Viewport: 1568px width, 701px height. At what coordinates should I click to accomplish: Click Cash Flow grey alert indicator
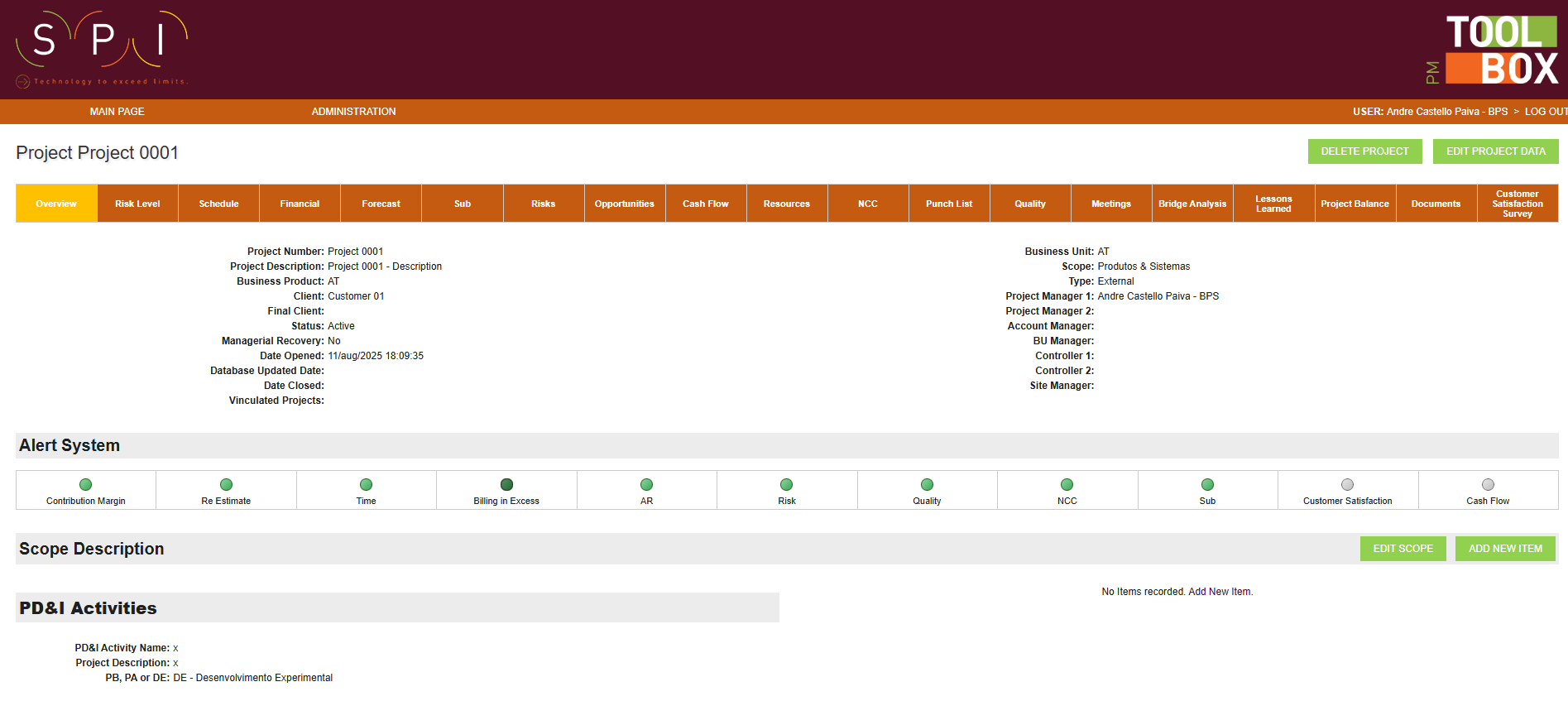point(1488,485)
